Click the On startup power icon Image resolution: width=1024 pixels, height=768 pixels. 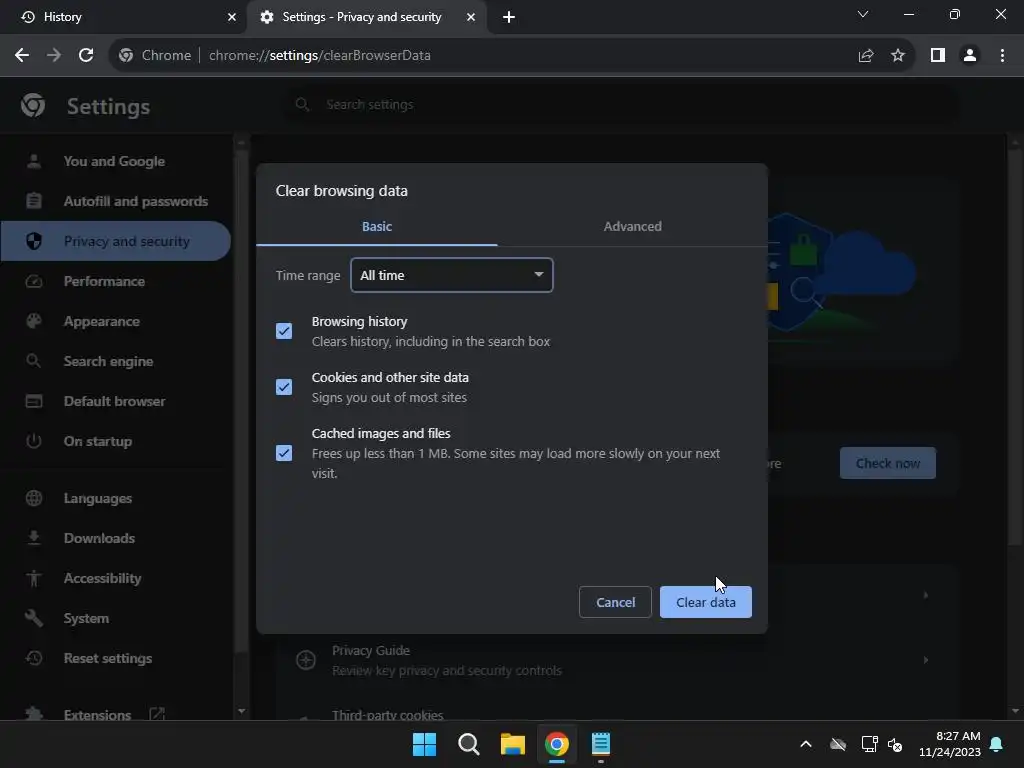click(x=34, y=441)
